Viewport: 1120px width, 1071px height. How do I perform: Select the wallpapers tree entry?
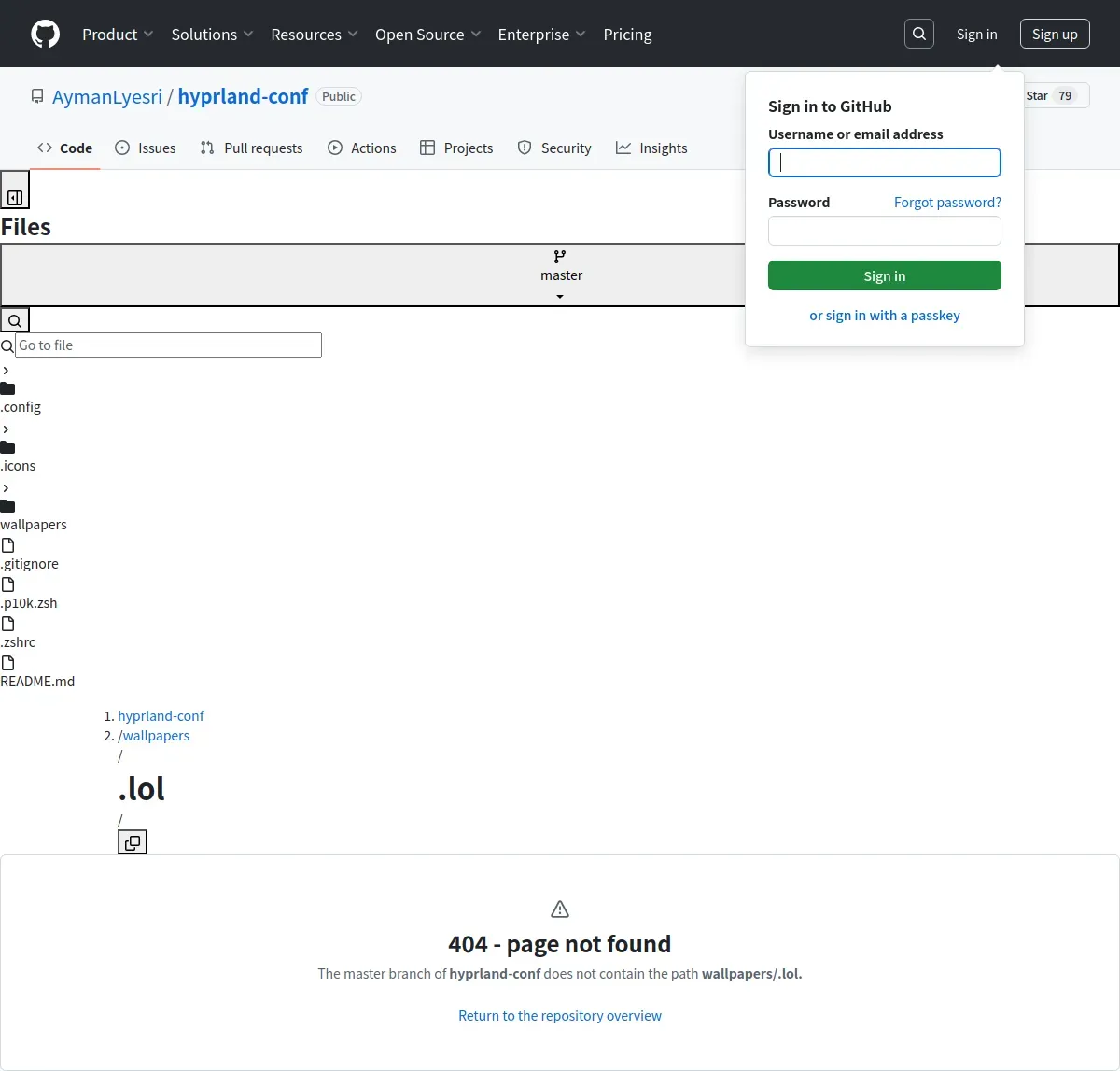click(34, 525)
